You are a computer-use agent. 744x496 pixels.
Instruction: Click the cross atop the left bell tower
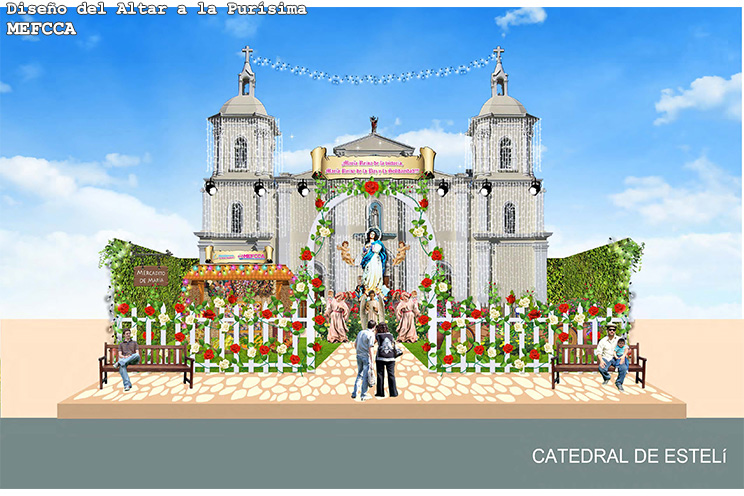(x=247, y=53)
